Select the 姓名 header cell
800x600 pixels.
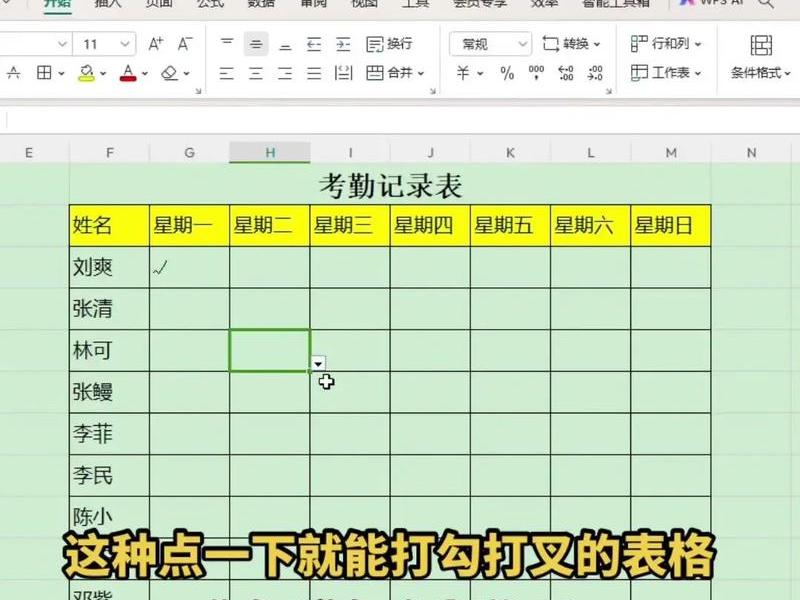[x=109, y=226]
